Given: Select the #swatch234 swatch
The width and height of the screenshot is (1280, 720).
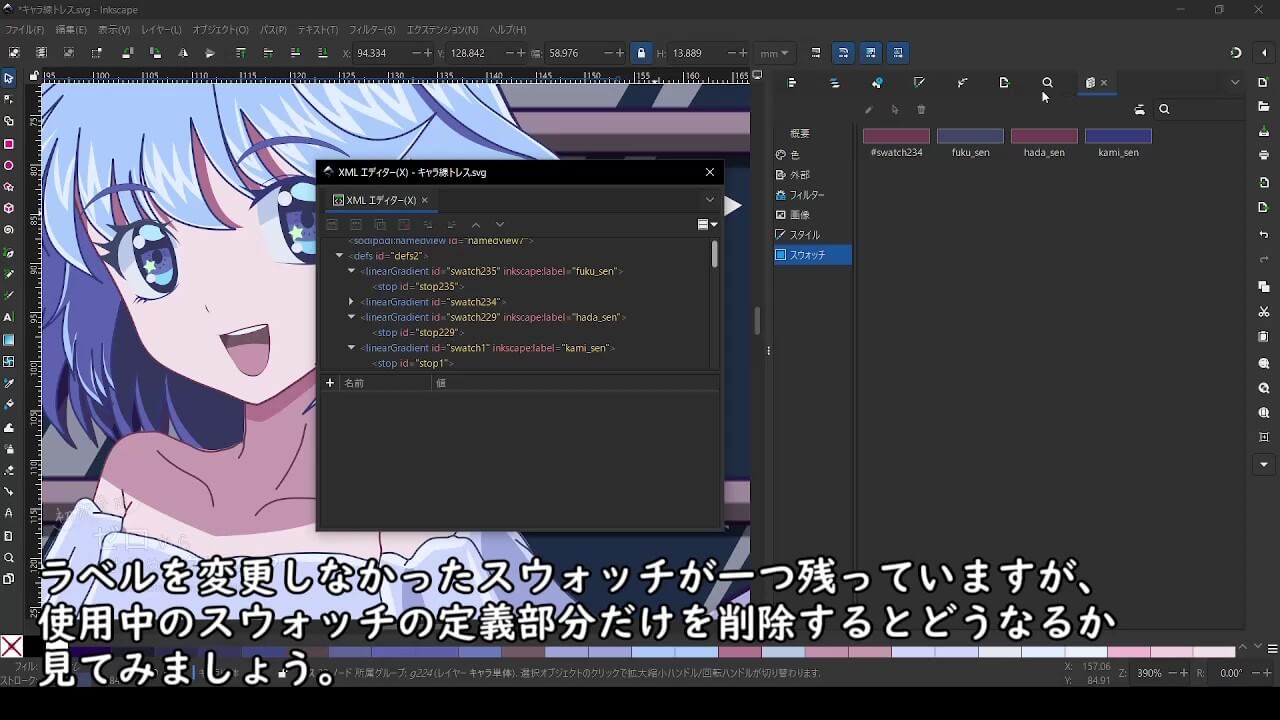Looking at the screenshot, I should point(896,142).
